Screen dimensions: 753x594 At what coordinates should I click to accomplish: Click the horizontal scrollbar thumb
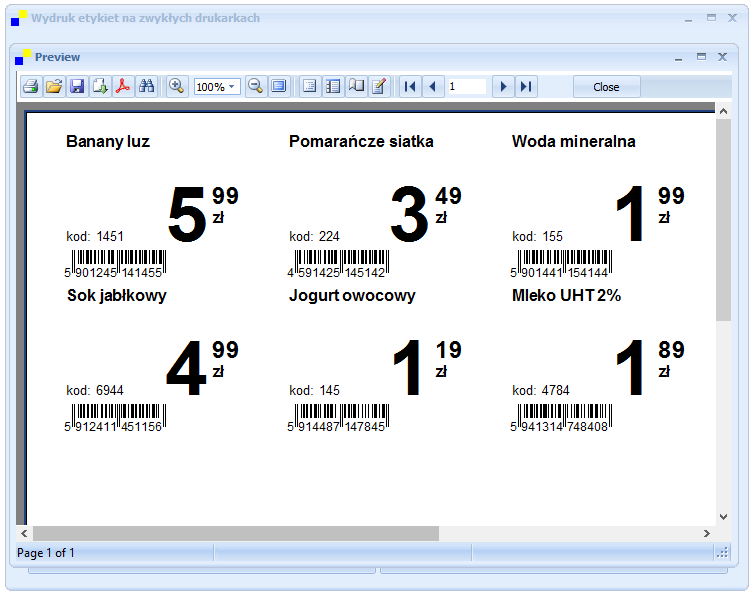[x=236, y=533]
